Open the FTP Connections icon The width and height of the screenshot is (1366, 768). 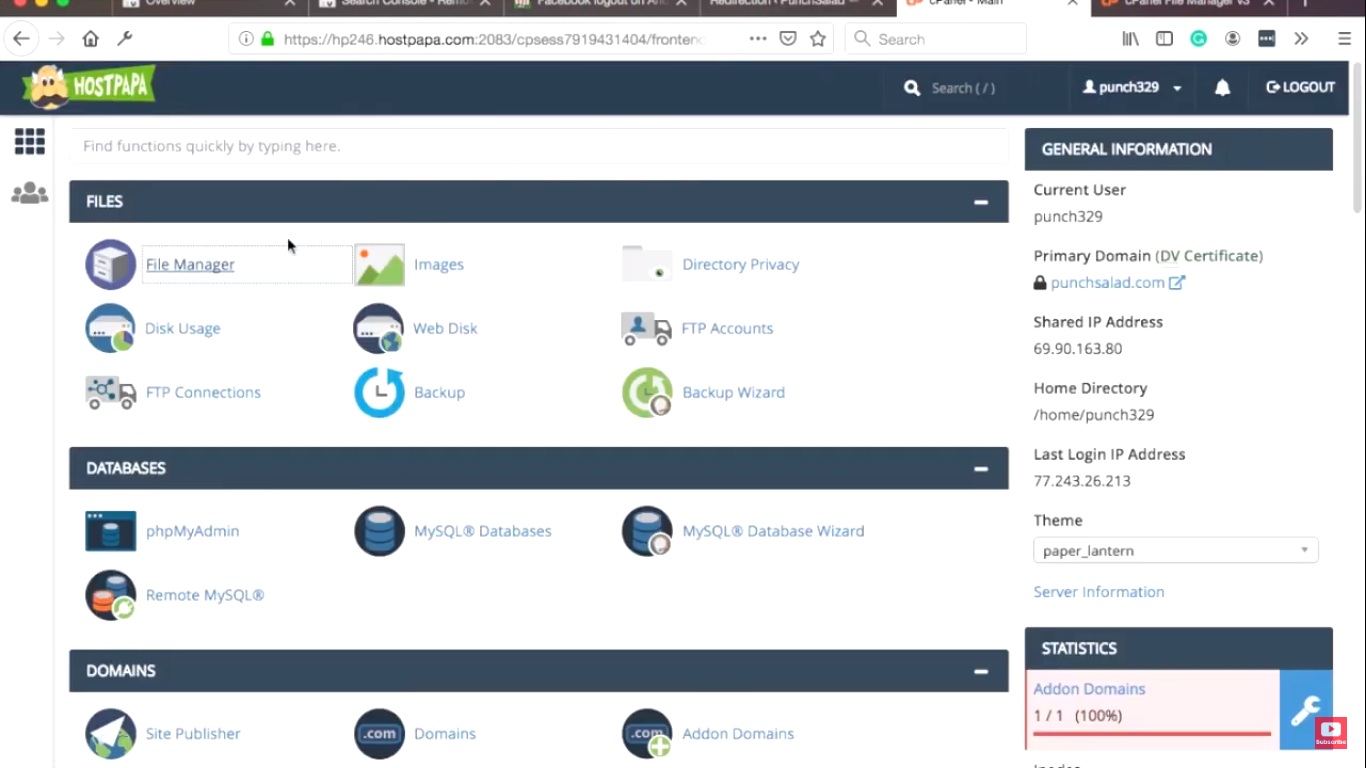110,392
